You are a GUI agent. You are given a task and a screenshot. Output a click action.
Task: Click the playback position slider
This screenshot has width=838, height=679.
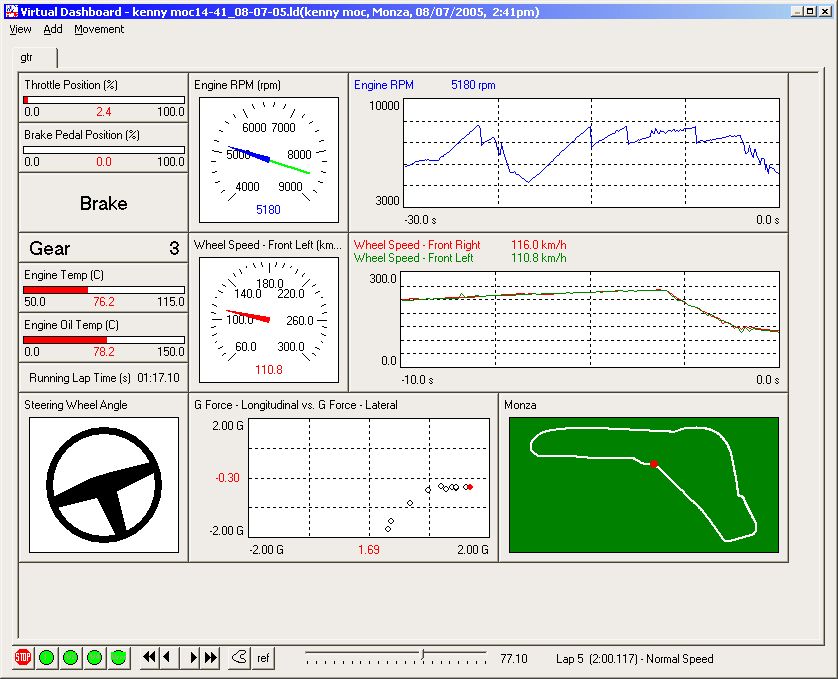click(423, 655)
